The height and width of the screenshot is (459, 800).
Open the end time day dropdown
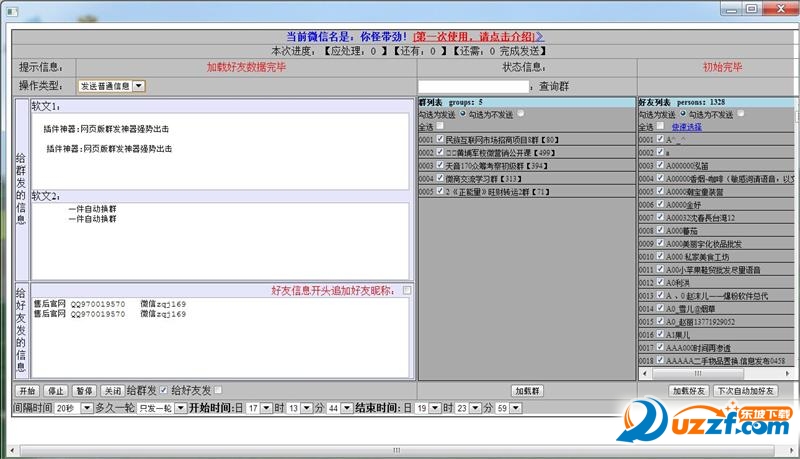tap(428, 408)
